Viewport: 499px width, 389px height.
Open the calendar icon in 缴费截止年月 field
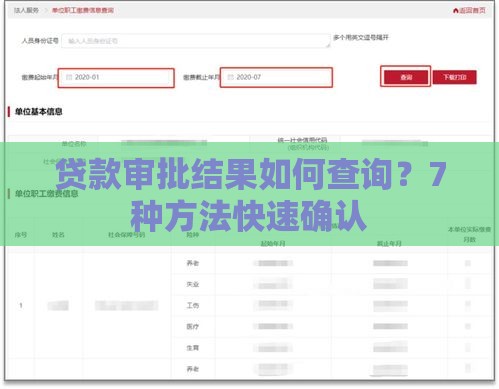(x=230, y=77)
